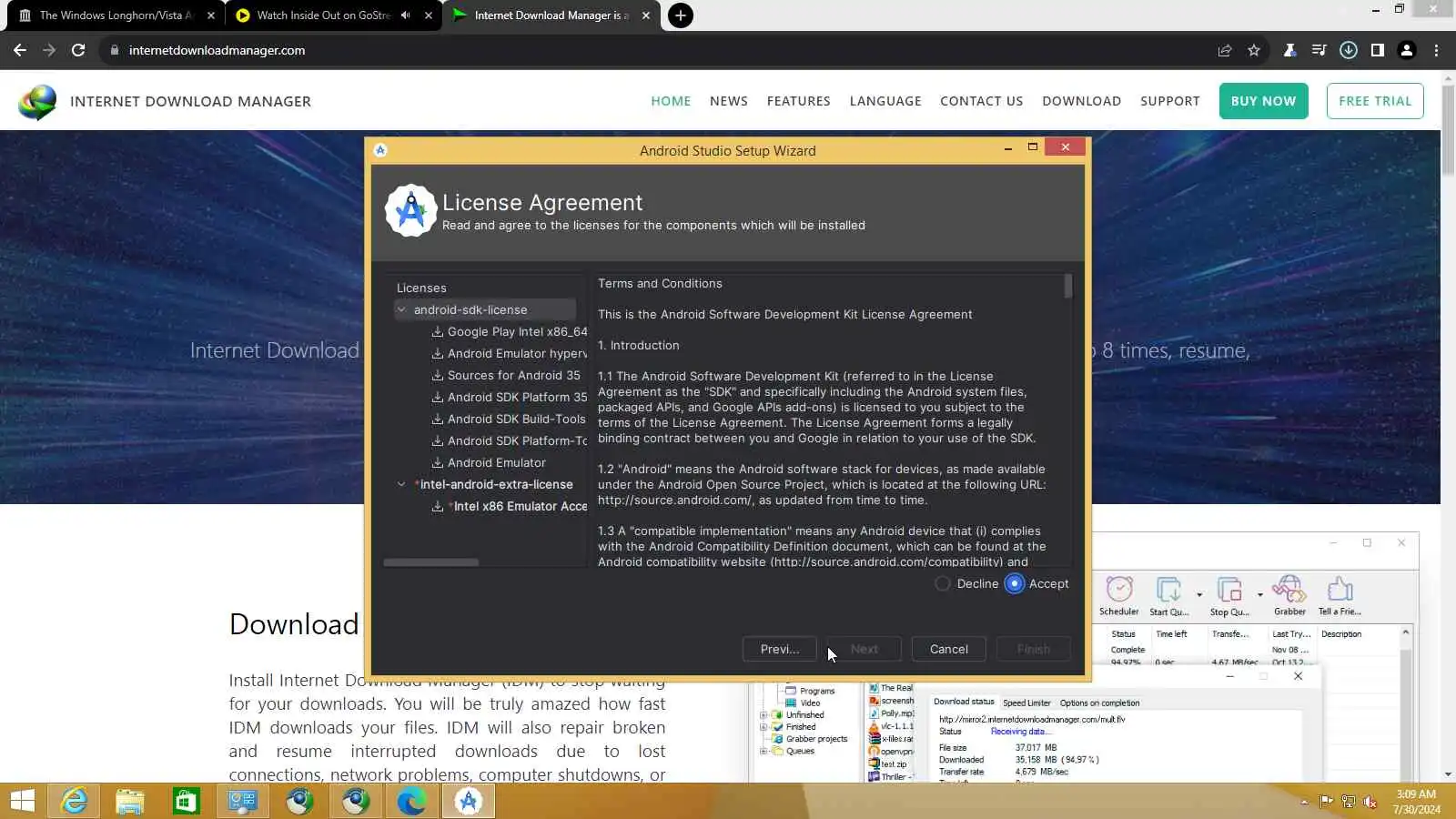1456x819 pixels.
Task: Open the LANGUAGE menu item
Action: (885, 101)
